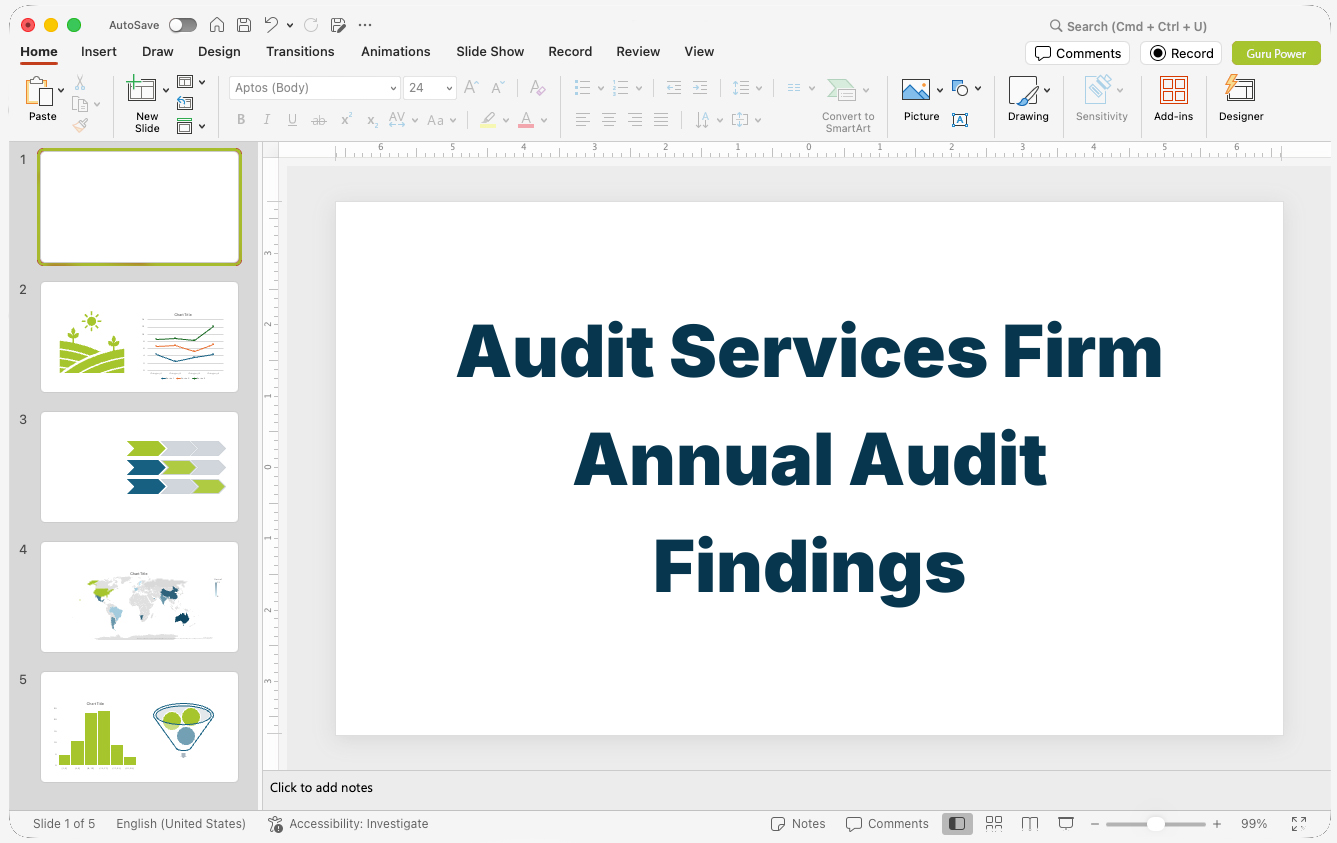Clear all formatting with eraser icon

(x=538, y=88)
